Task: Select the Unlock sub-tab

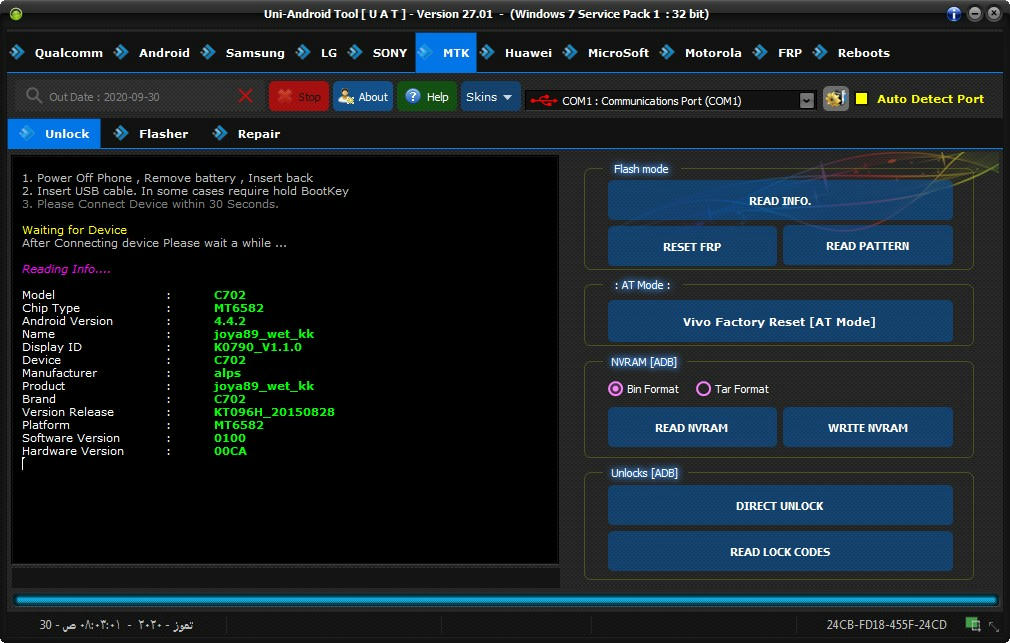Action: coord(54,133)
